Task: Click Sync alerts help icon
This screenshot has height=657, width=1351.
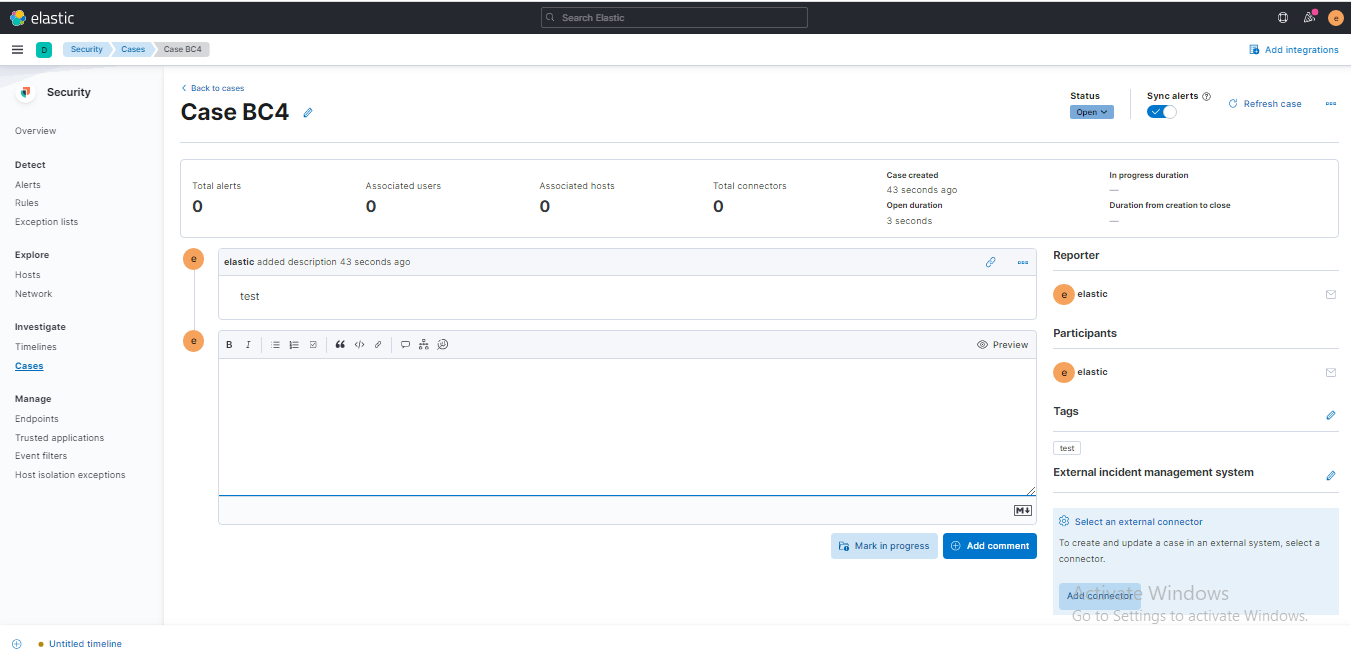Action: [x=1206, y=97]
